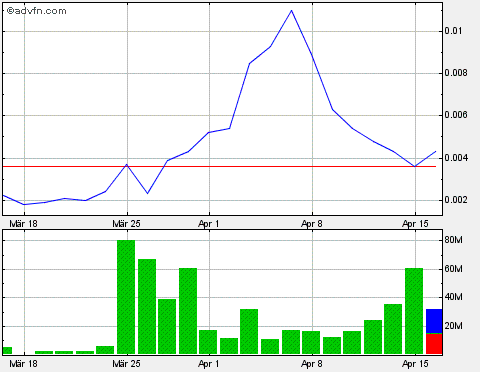Click the 80M volume axis label
480x372 pixels.
[454, 240]
